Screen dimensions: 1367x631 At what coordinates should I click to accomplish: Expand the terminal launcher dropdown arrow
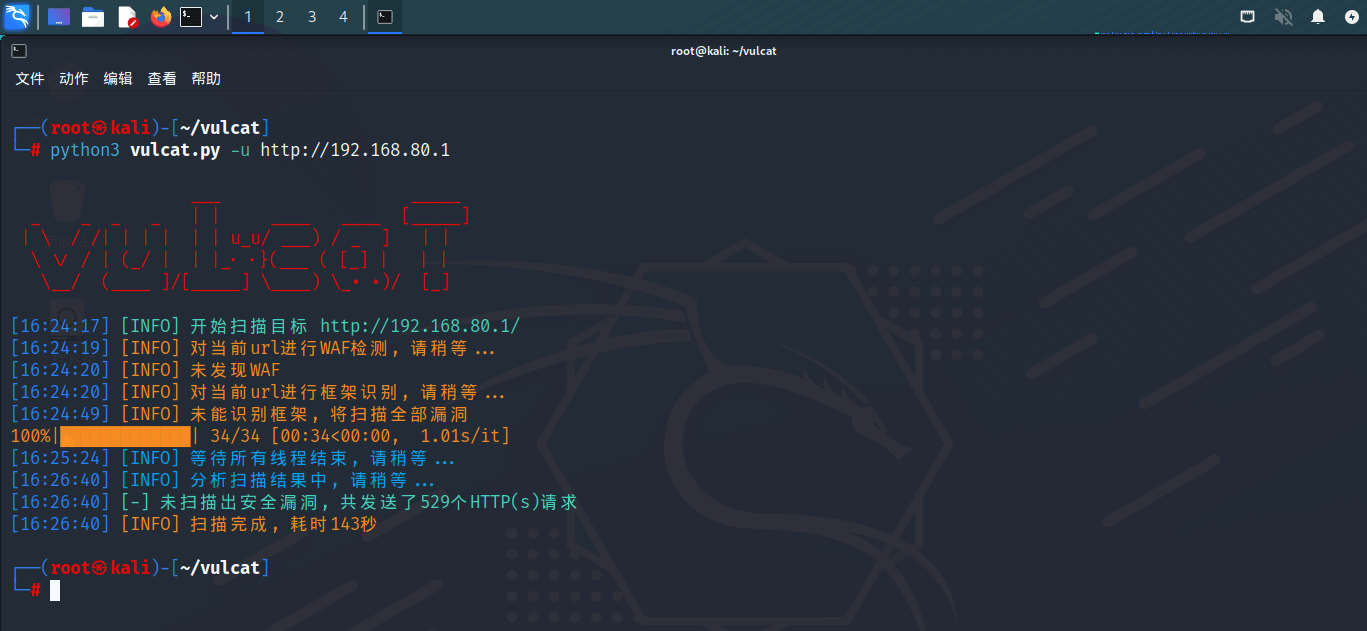click(214, 16)
